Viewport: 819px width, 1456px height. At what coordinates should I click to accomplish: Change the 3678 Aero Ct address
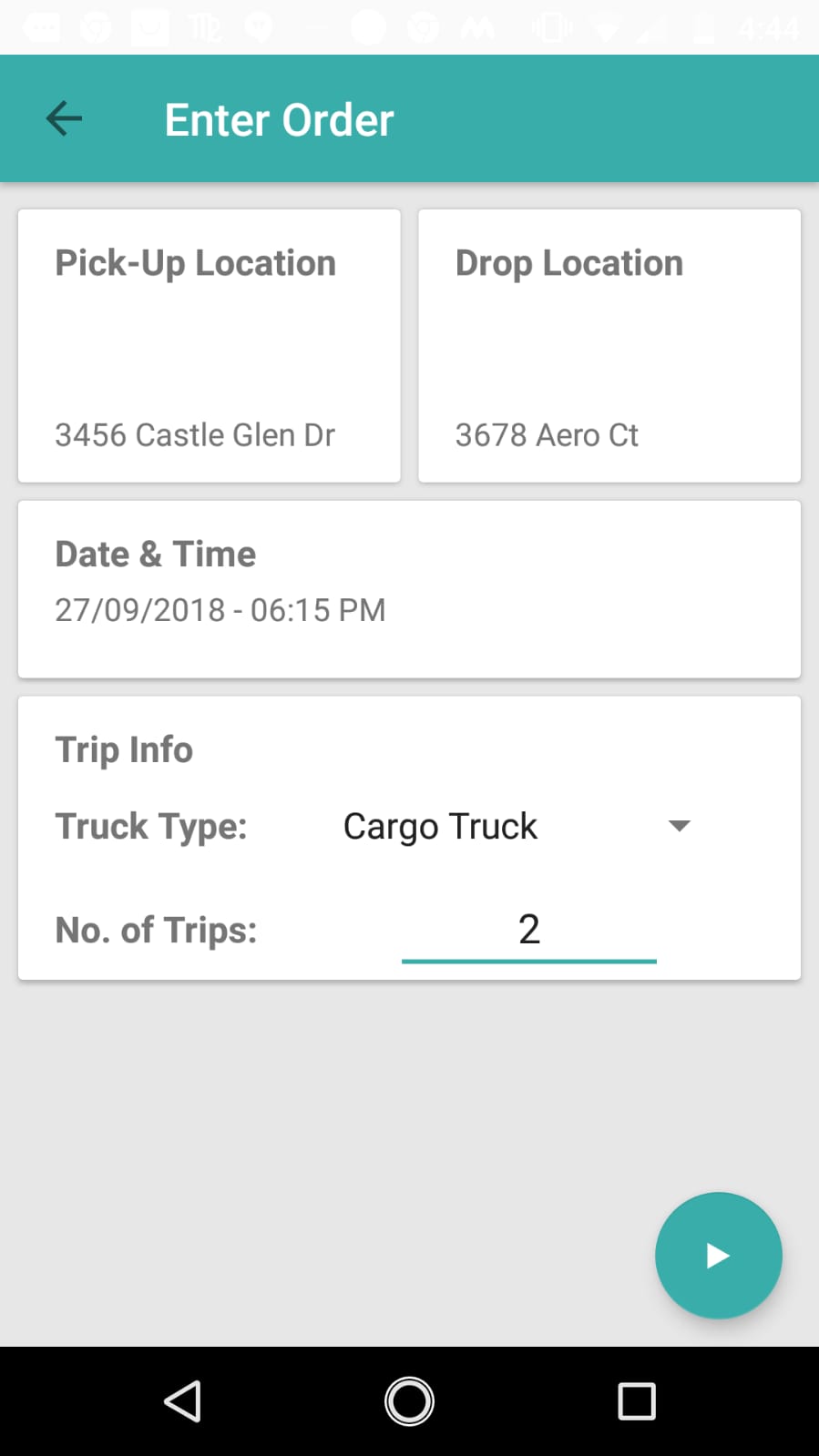[547, 435]
